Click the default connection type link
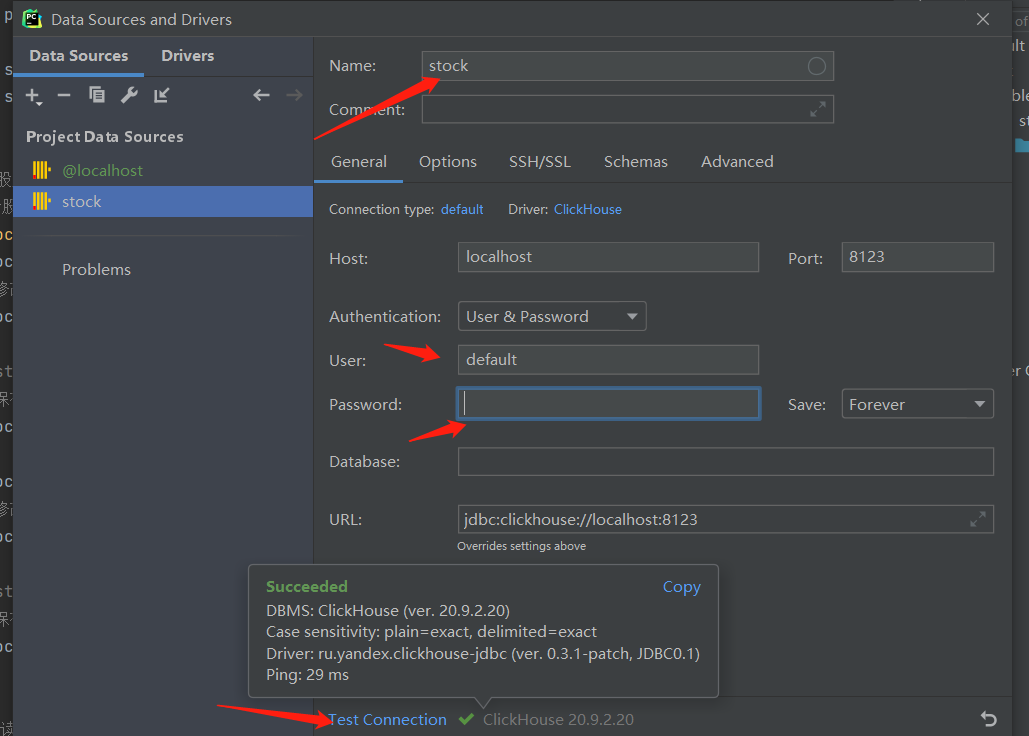The height and width of the screenshot is (736, 1029). tap(462, 209)
